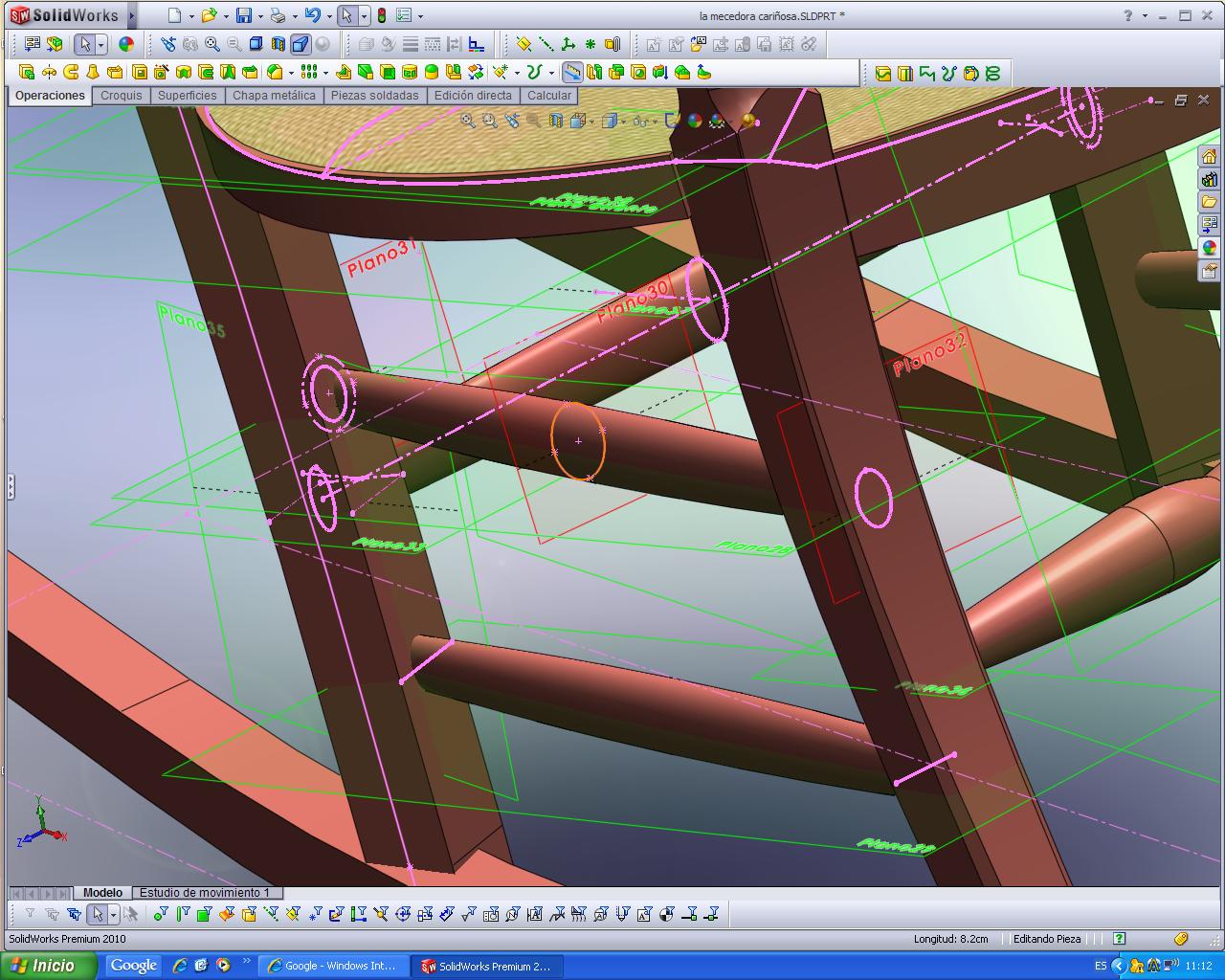Toggle the Selection Filter funnel at the toolbar's start
Screen dimensions: 1225x980
pos(30,915)
